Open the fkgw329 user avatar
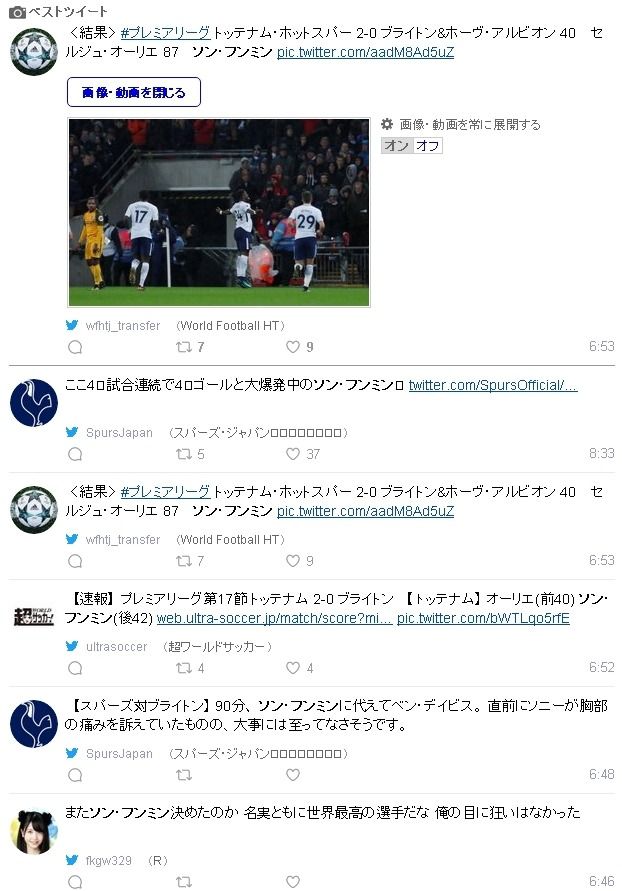The width and height of the screenshot is (622, 891). (x=34, y=831)
